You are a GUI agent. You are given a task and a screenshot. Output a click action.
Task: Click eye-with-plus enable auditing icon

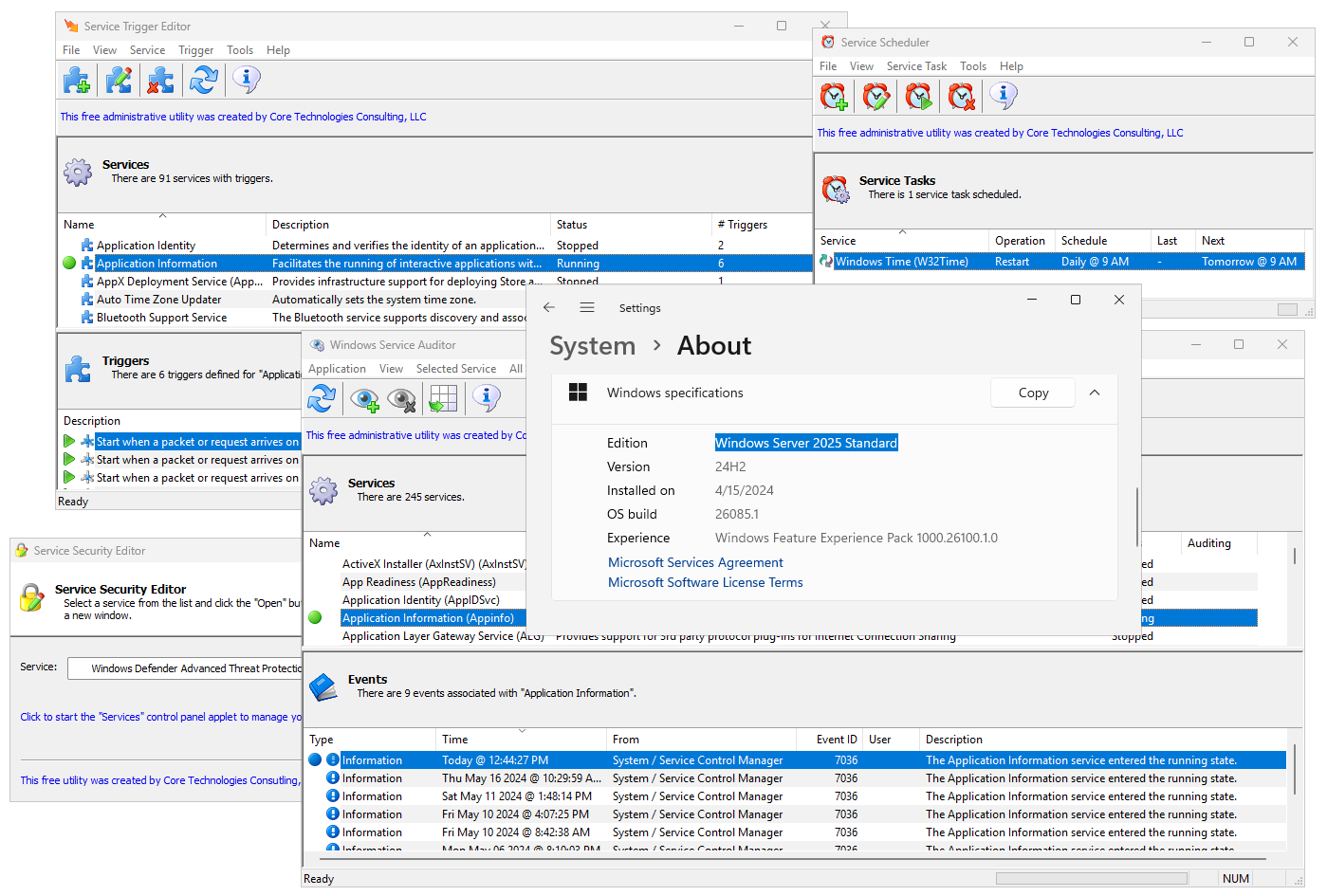point(364,399)
